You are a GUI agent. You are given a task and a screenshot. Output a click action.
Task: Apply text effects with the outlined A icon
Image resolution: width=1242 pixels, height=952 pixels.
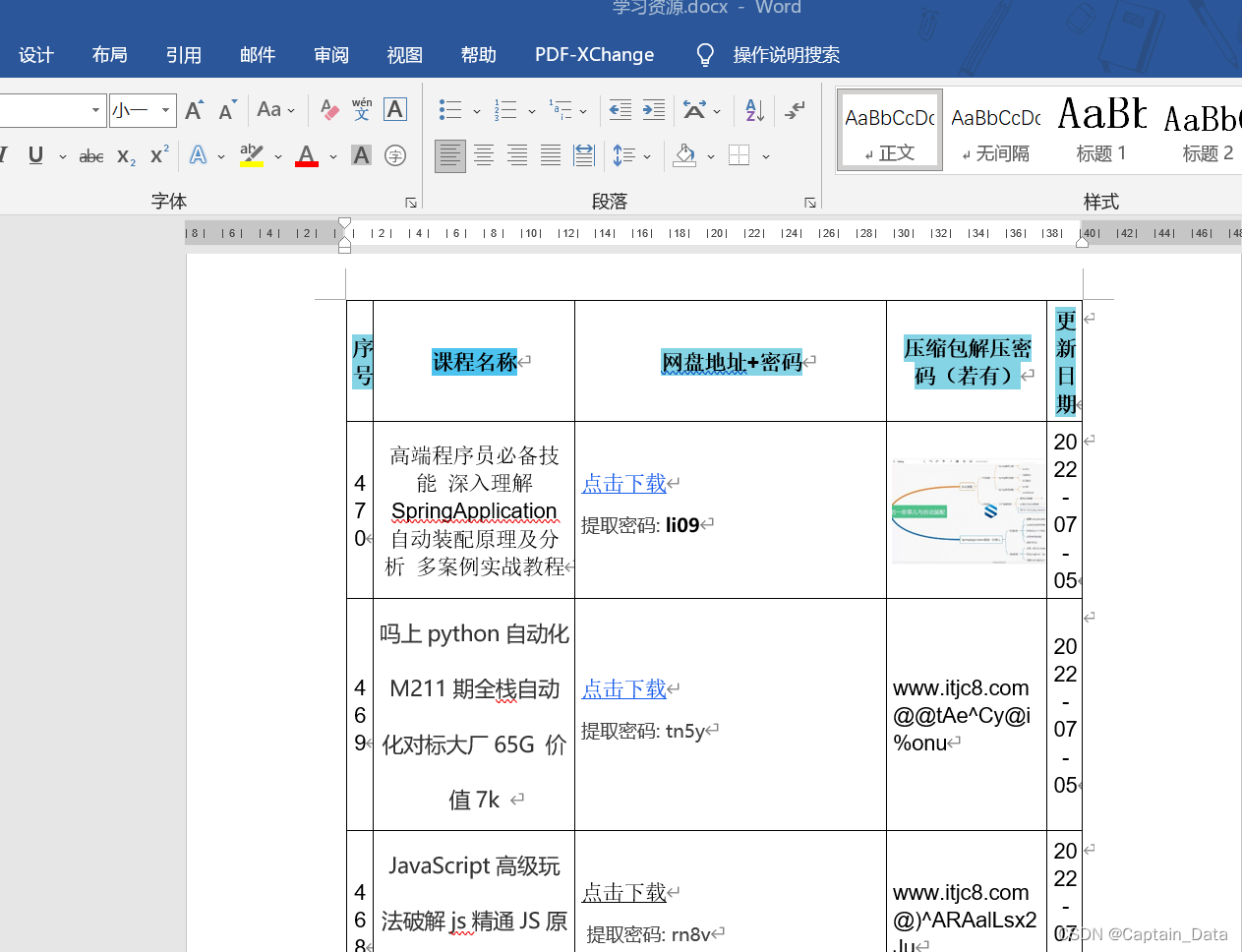click(x=199, y=155)
